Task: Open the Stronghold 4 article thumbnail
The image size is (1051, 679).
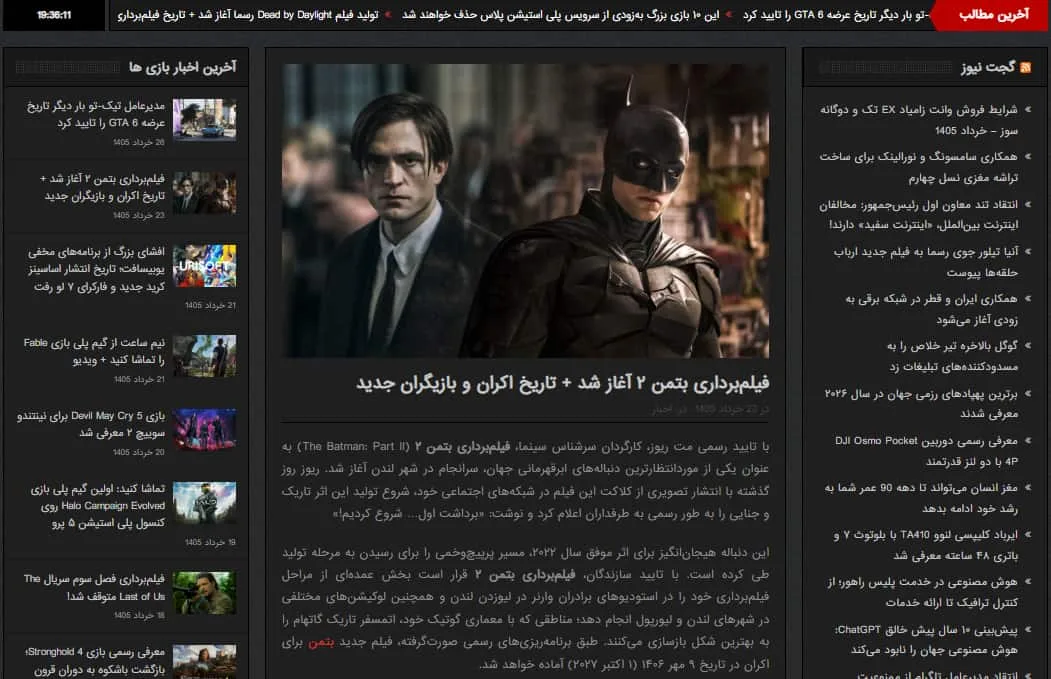Action: [204, 662]
